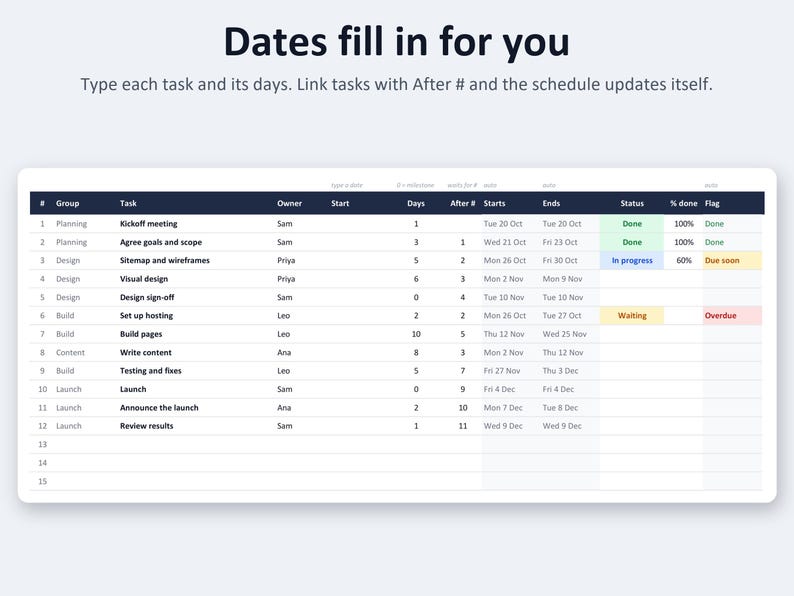The width and height of the screenshot is (794, 596).
Task: Click the Ends column header
Action: [551, 203]
